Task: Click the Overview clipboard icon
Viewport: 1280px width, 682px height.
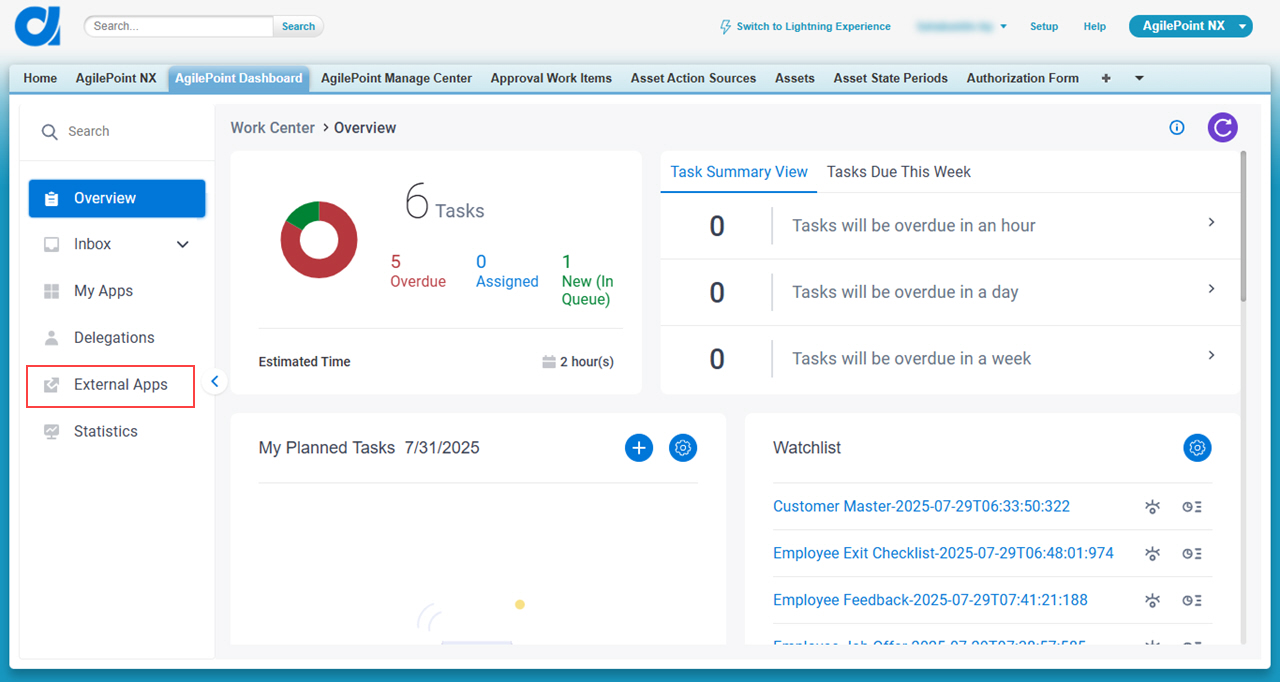Action: click(52, 198)
